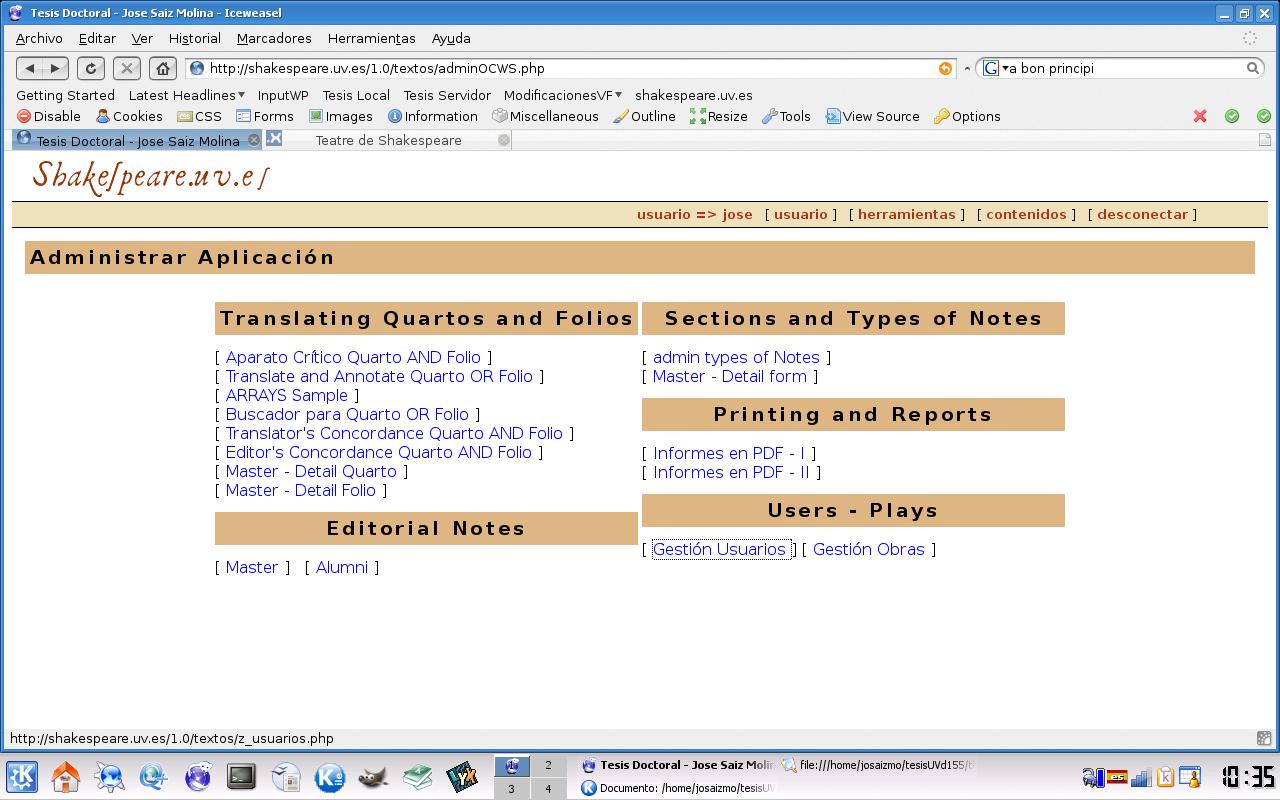Open the Tools developer toolbar menu
1280x800 pixels.
pyautogui.click(x=786, y=116)
